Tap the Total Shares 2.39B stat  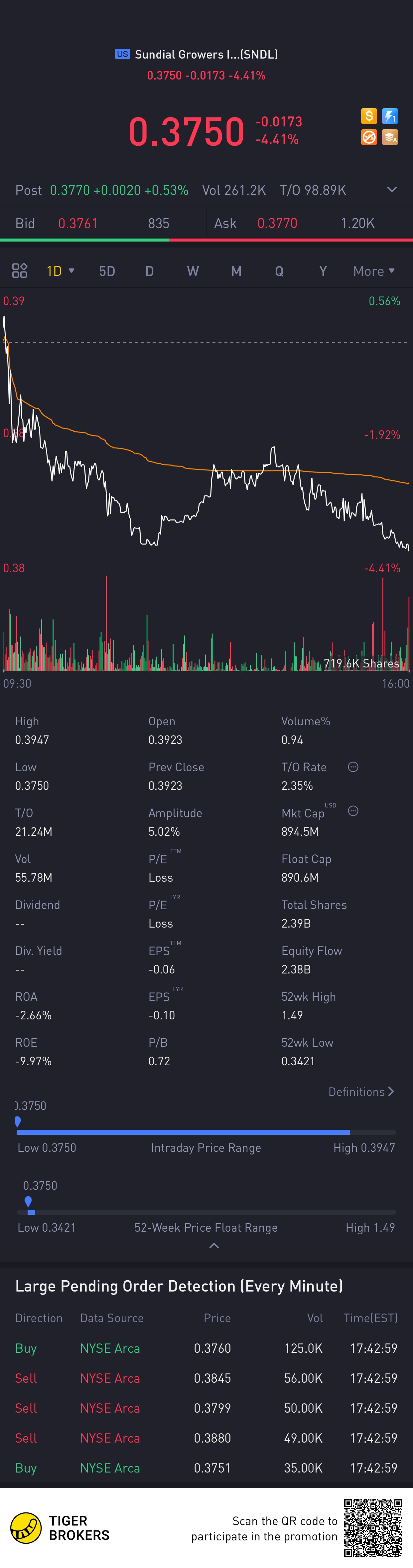[x=314, y=914]
